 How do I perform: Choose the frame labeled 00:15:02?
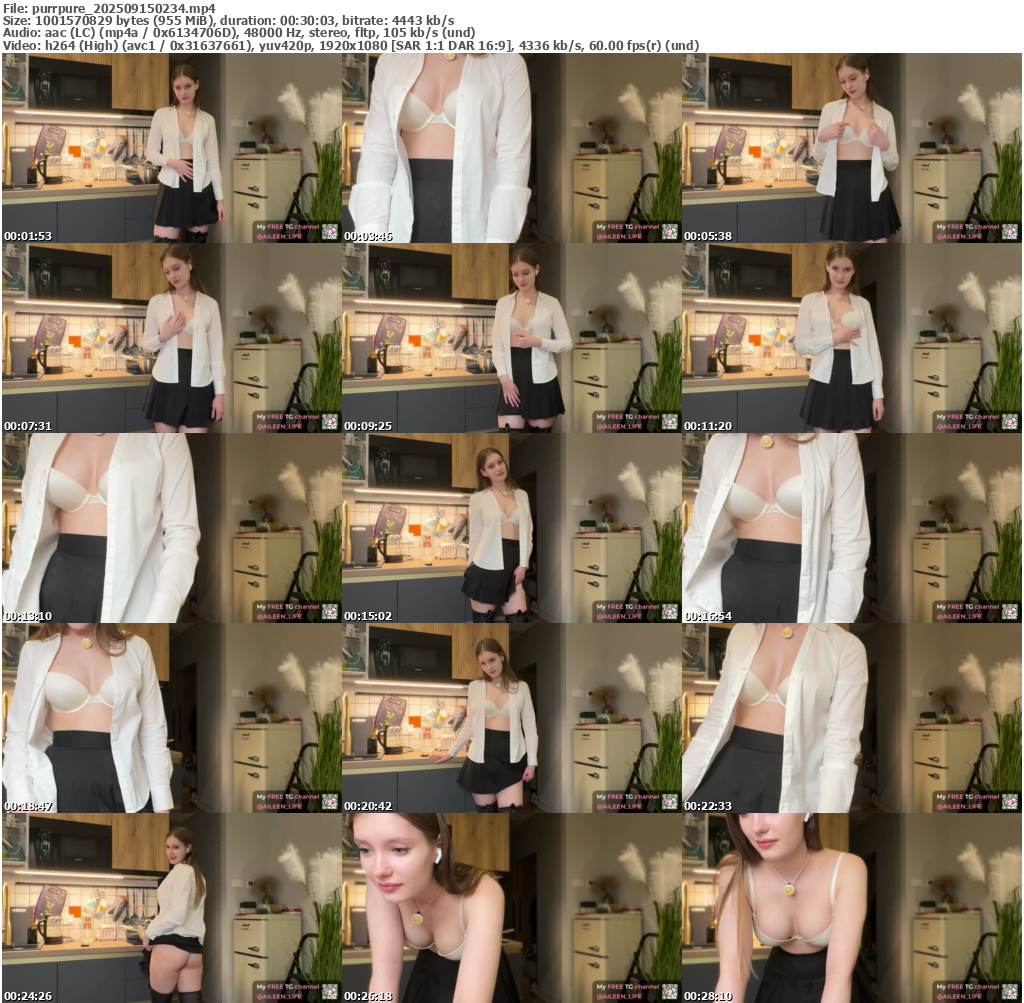click(x=511, y=528)
